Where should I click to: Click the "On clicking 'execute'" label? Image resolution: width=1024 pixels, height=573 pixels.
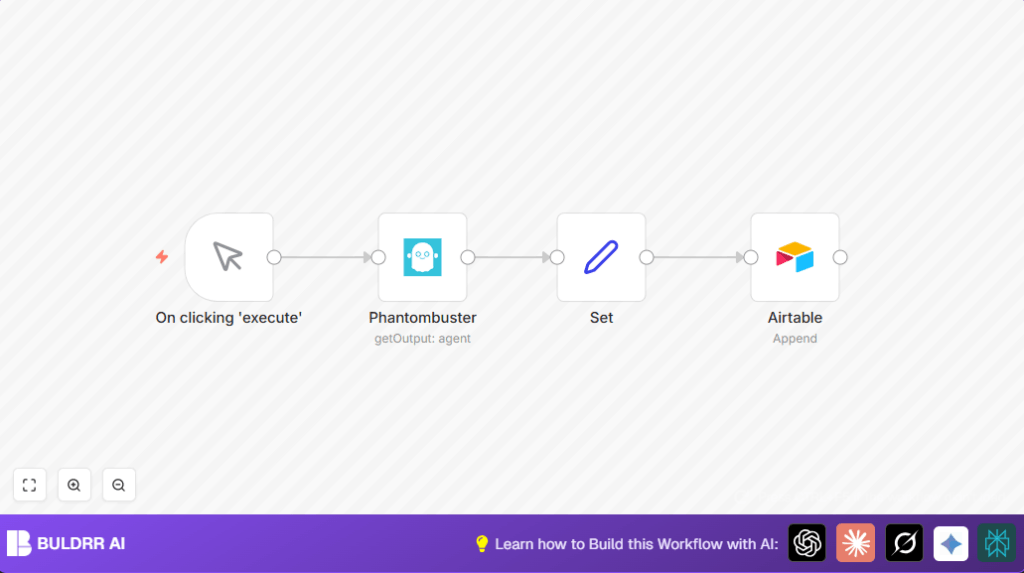pos(229,318)
